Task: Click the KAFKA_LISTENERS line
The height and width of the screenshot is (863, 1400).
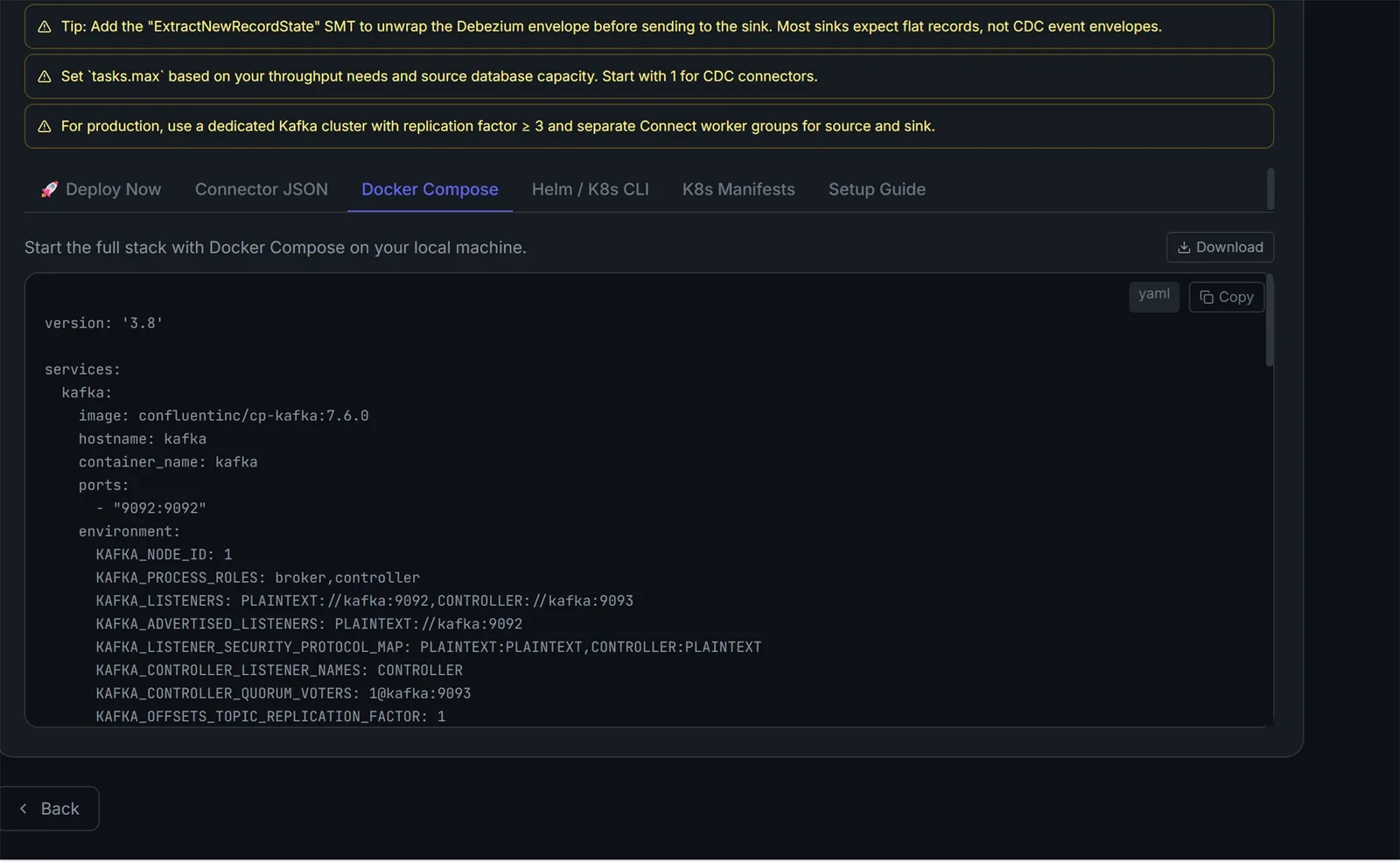Action: tap(364, 601)
